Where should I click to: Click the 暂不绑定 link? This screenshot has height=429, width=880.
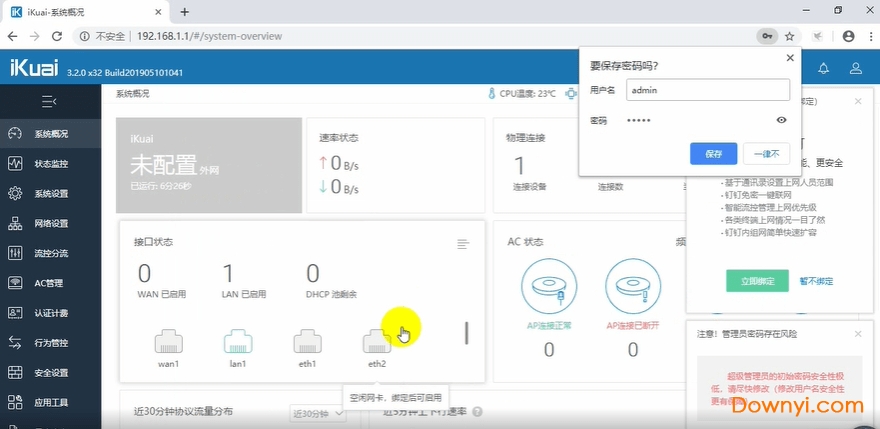(817, 281)
